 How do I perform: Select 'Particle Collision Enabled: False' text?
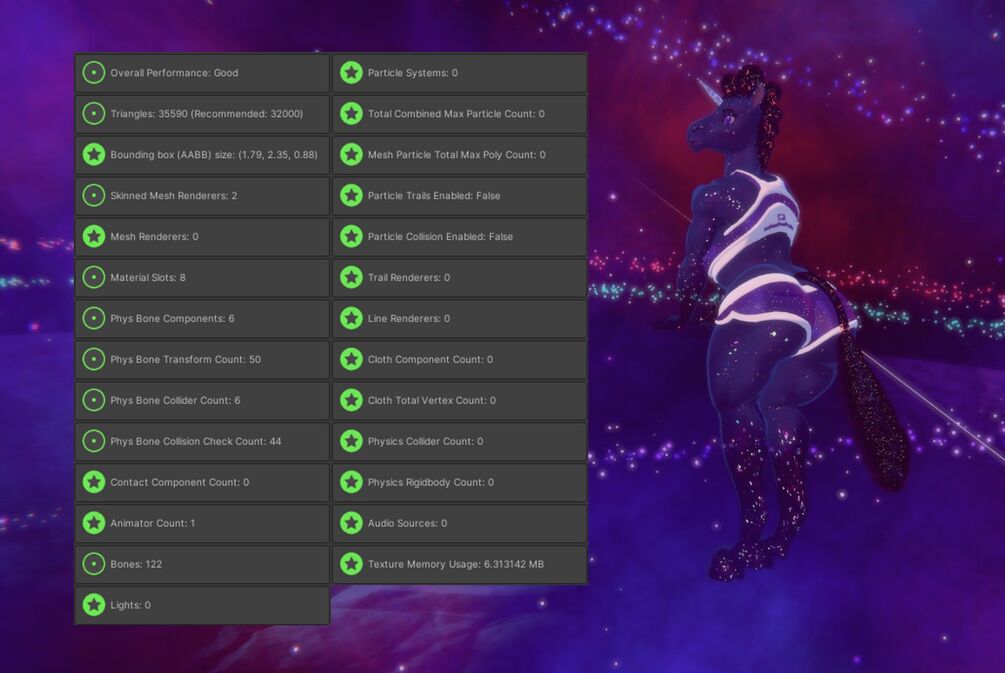(440, 237)
